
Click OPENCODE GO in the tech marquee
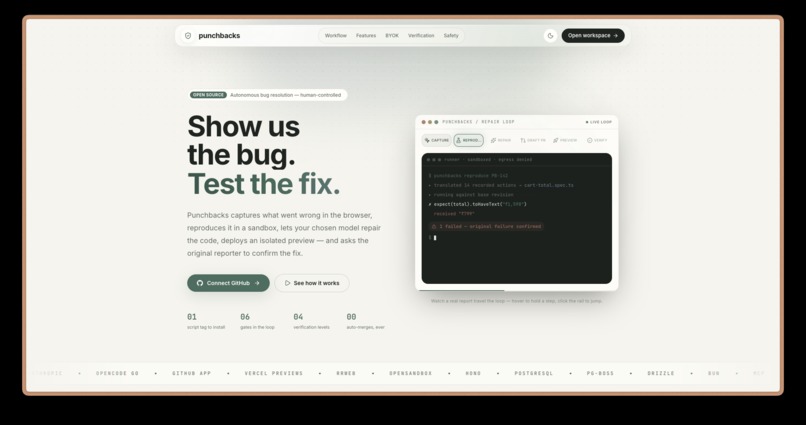coord(117,374)
